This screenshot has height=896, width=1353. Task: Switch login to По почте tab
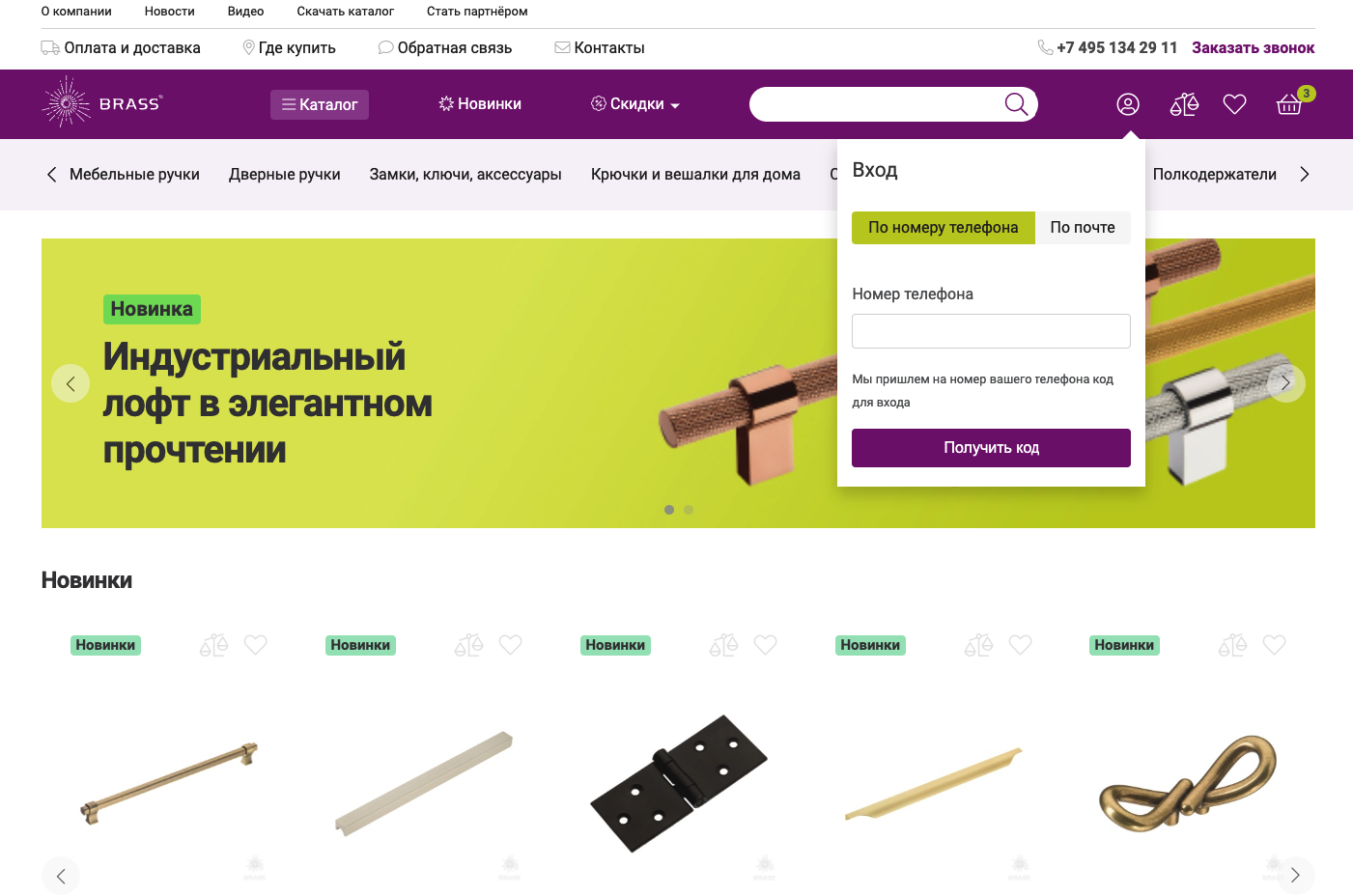click(x=1083, y=228)
